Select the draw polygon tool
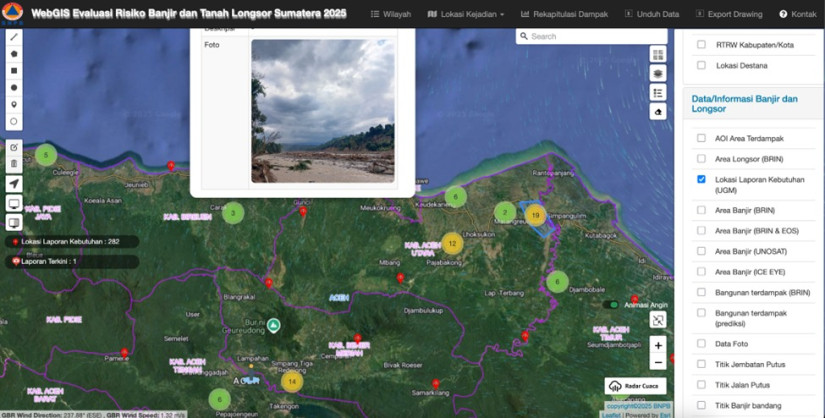This screenshot has height=418, width=825. (x=14, y=54)
